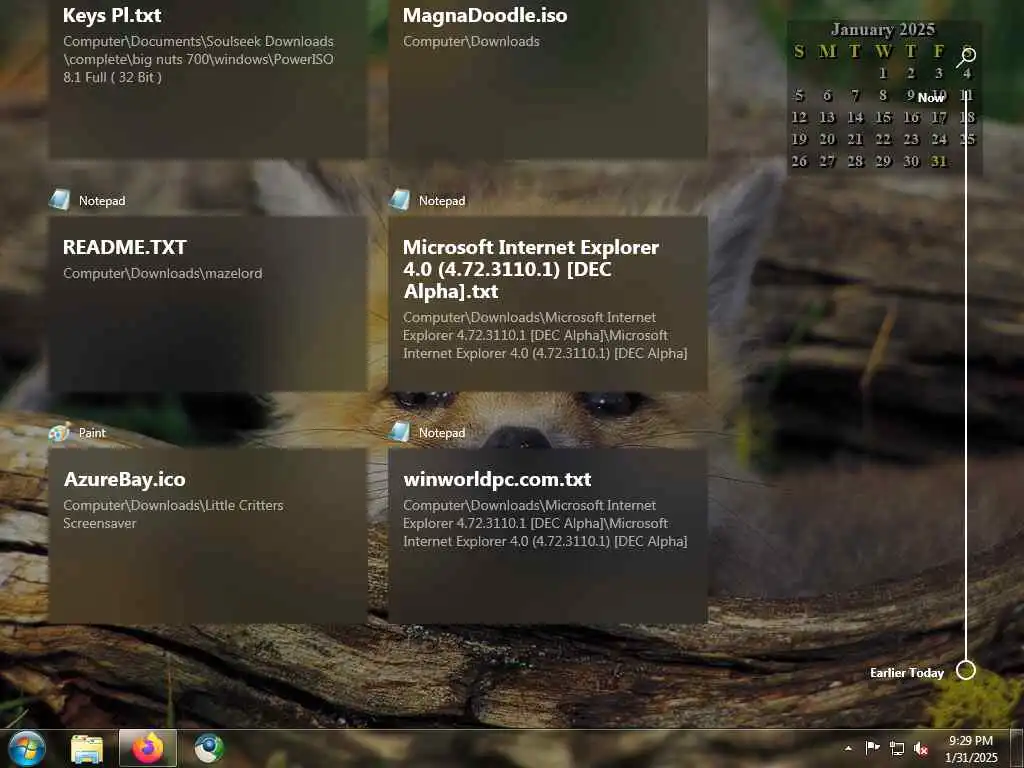Click the Computer\Downloads path under MagnaDoodle.iso

click(471, 41)
